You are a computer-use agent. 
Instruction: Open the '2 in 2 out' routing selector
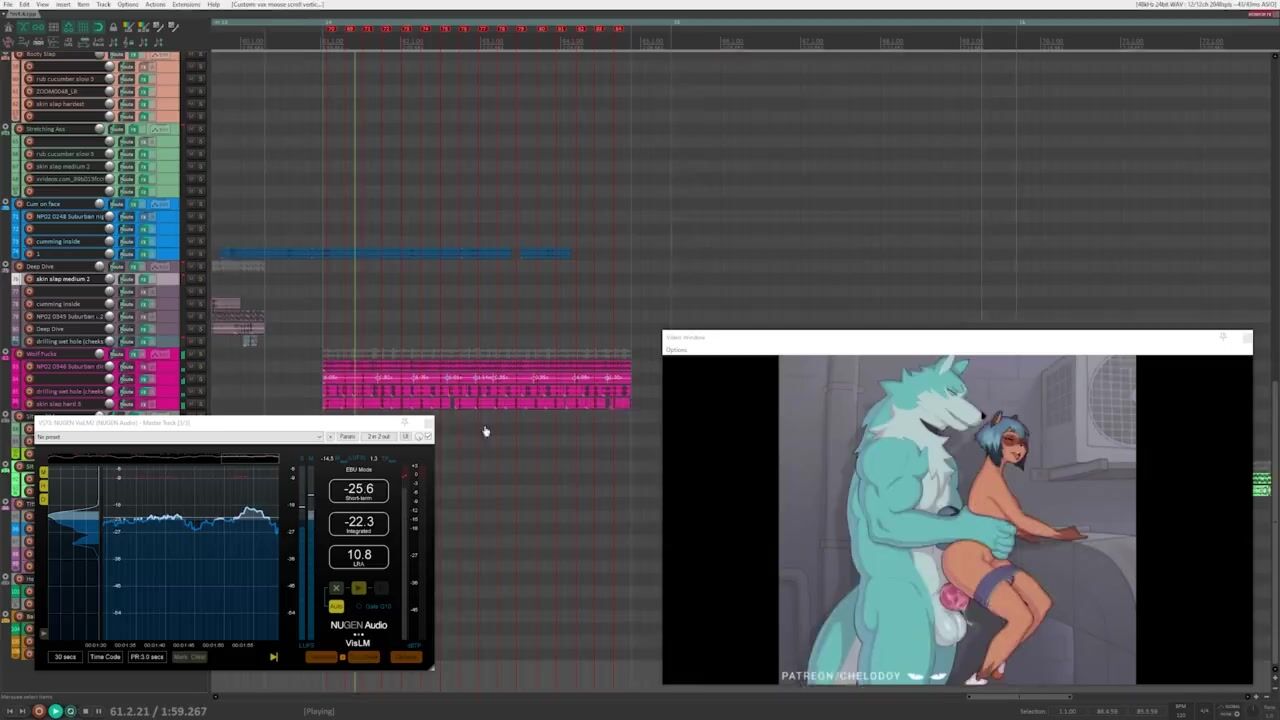[379, 437]
